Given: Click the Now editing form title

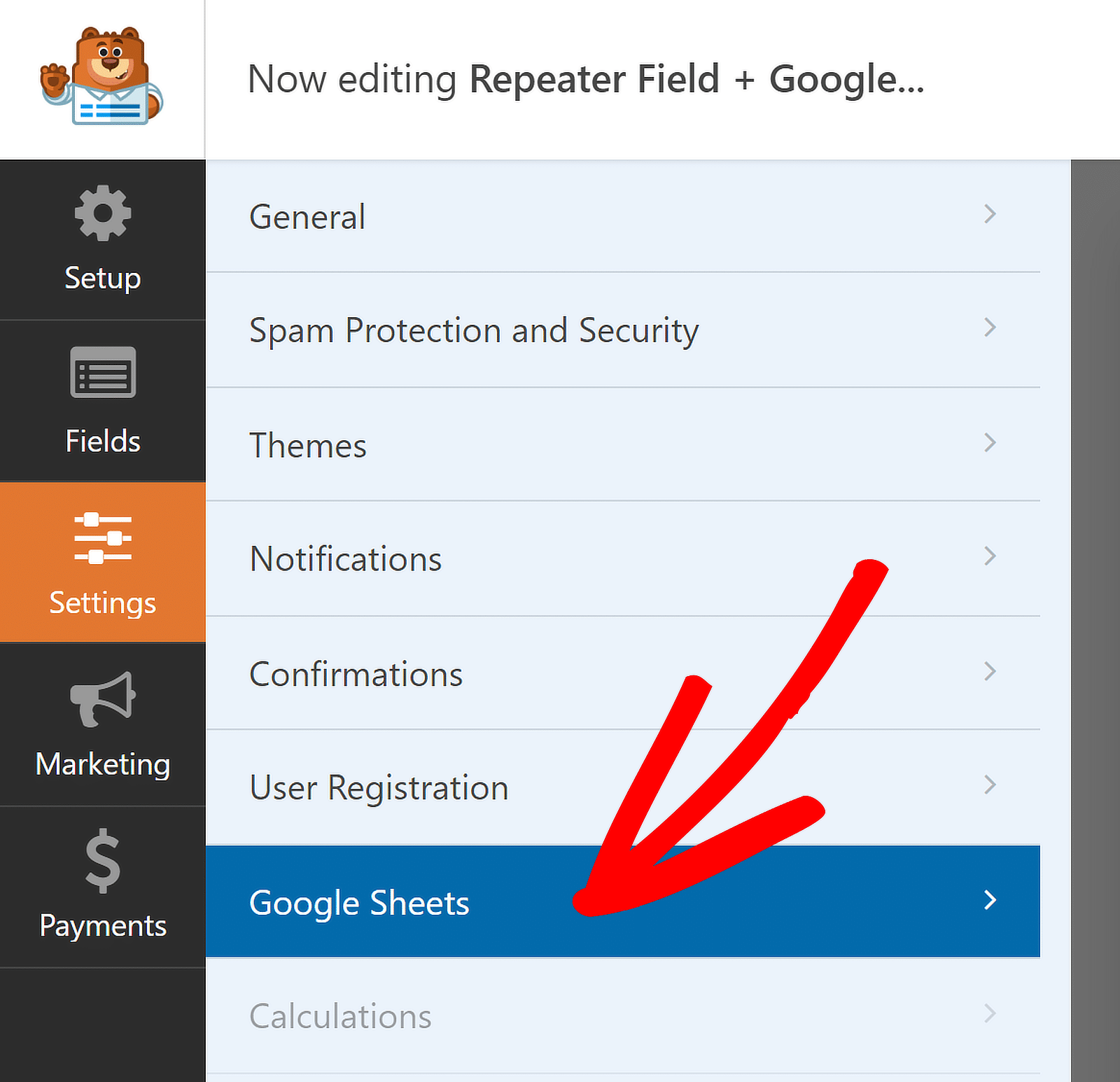Looking at the screenshot, I should pyautogui.click(x=587, y=78).
